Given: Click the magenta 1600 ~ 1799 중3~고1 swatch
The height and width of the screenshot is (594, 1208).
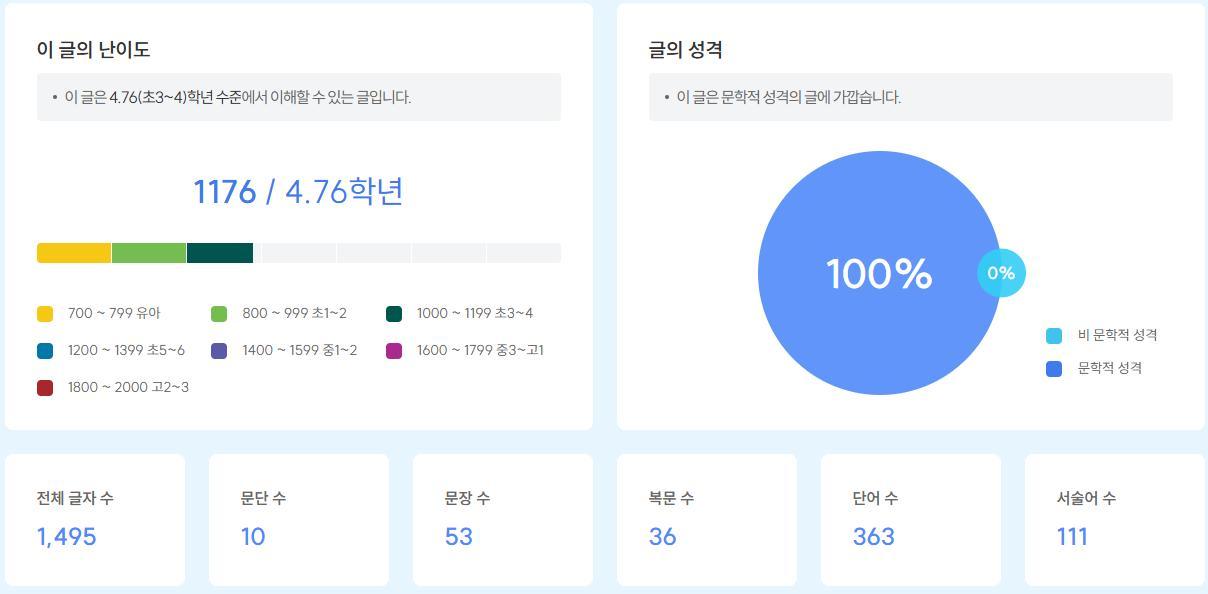Looking at the screenshot, I should [x=394, y=351].
